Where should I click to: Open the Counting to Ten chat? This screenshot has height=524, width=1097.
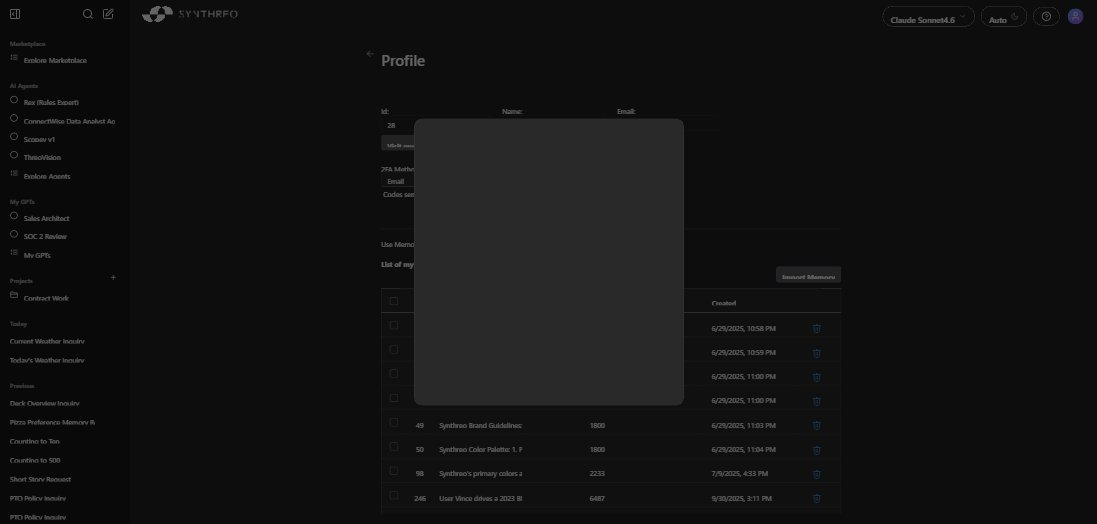pyautogui.click(x=34, y=441)
